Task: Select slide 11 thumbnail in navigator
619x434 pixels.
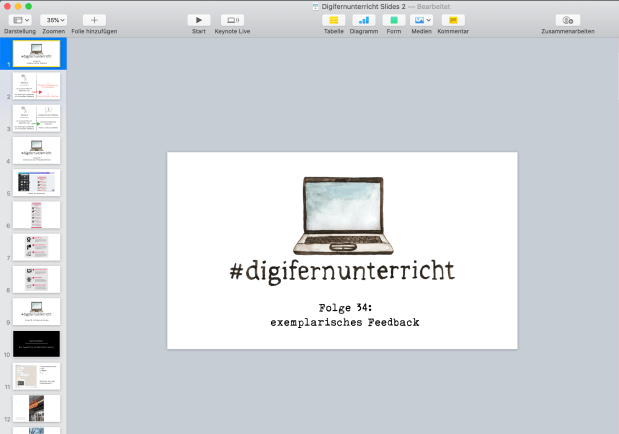Action: (36, 376)
